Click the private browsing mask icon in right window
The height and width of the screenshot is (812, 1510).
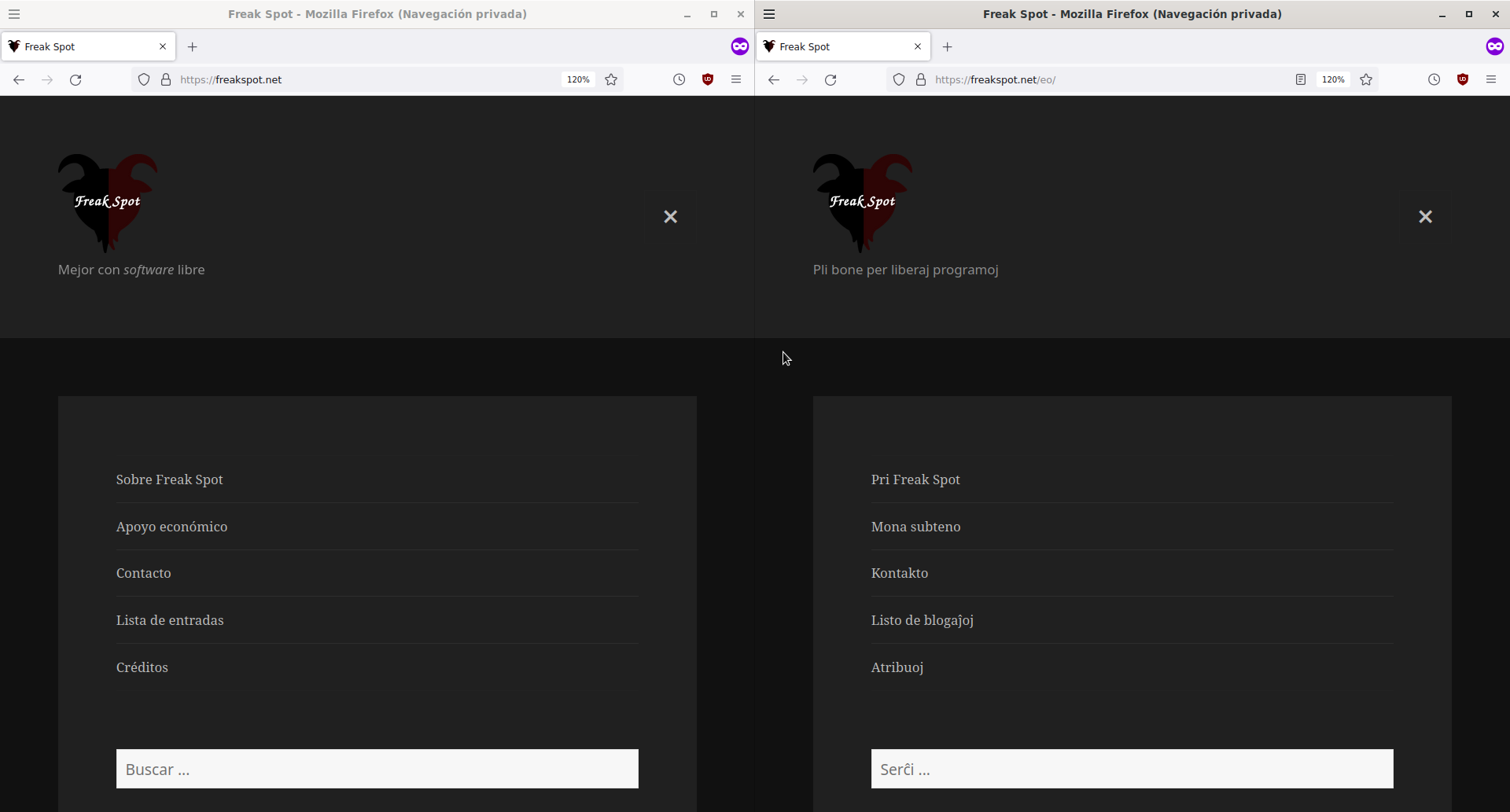[x=1495, y=46]
